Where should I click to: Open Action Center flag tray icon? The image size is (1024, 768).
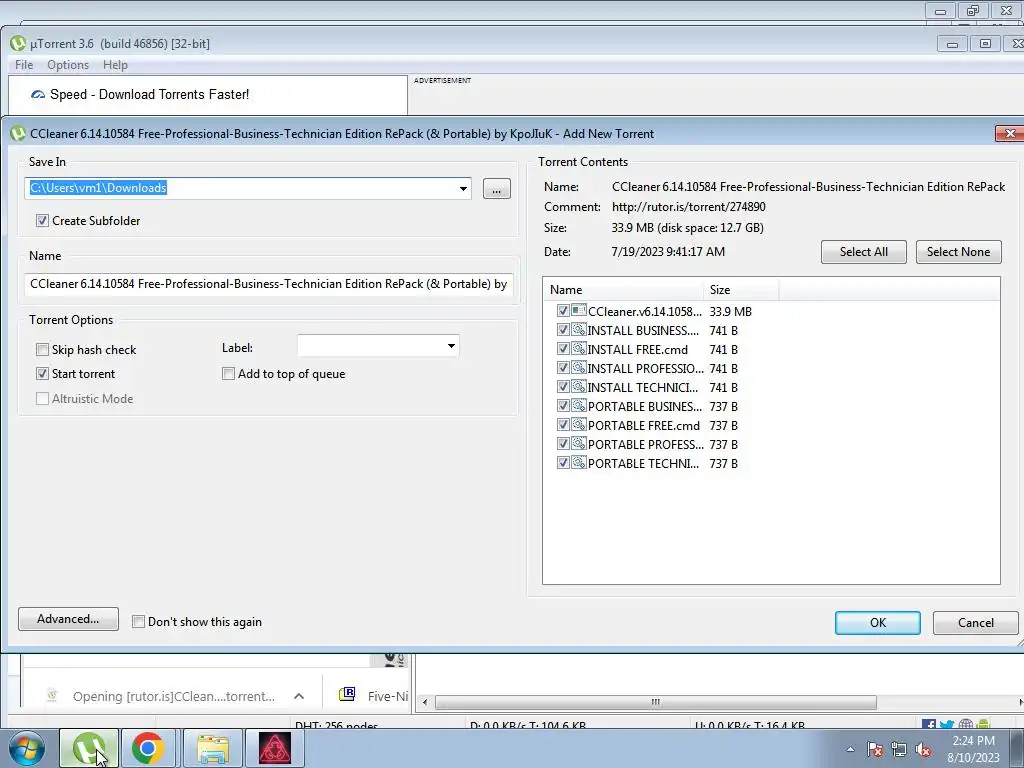click(x=875, y=749)
